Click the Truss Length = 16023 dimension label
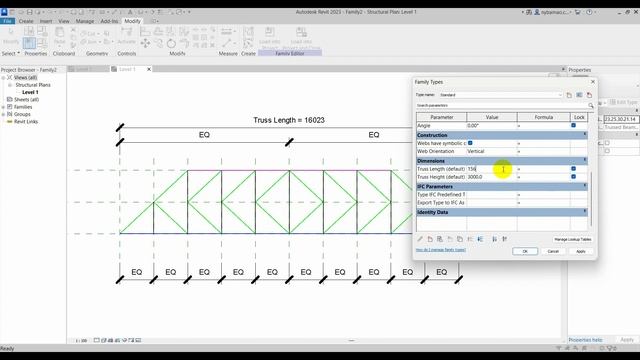 [x=289, y=120]
